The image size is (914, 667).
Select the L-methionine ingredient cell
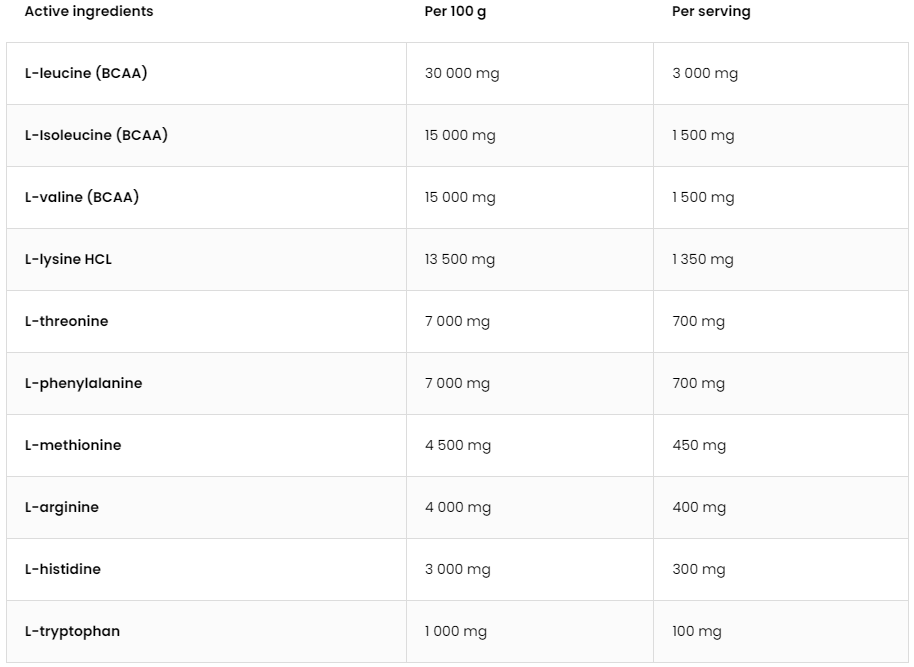point(73,445)
